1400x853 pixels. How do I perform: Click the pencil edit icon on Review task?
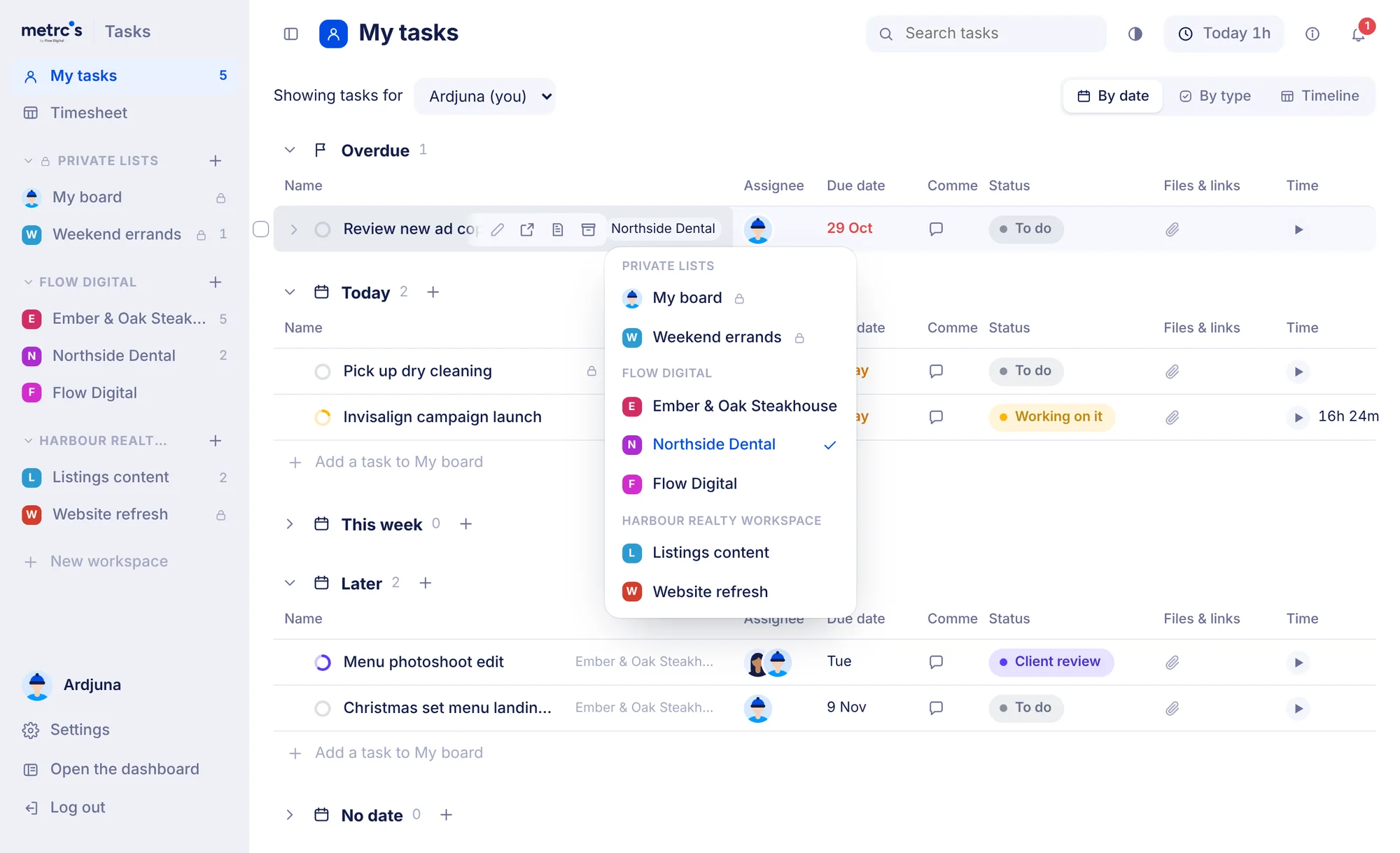498,230
